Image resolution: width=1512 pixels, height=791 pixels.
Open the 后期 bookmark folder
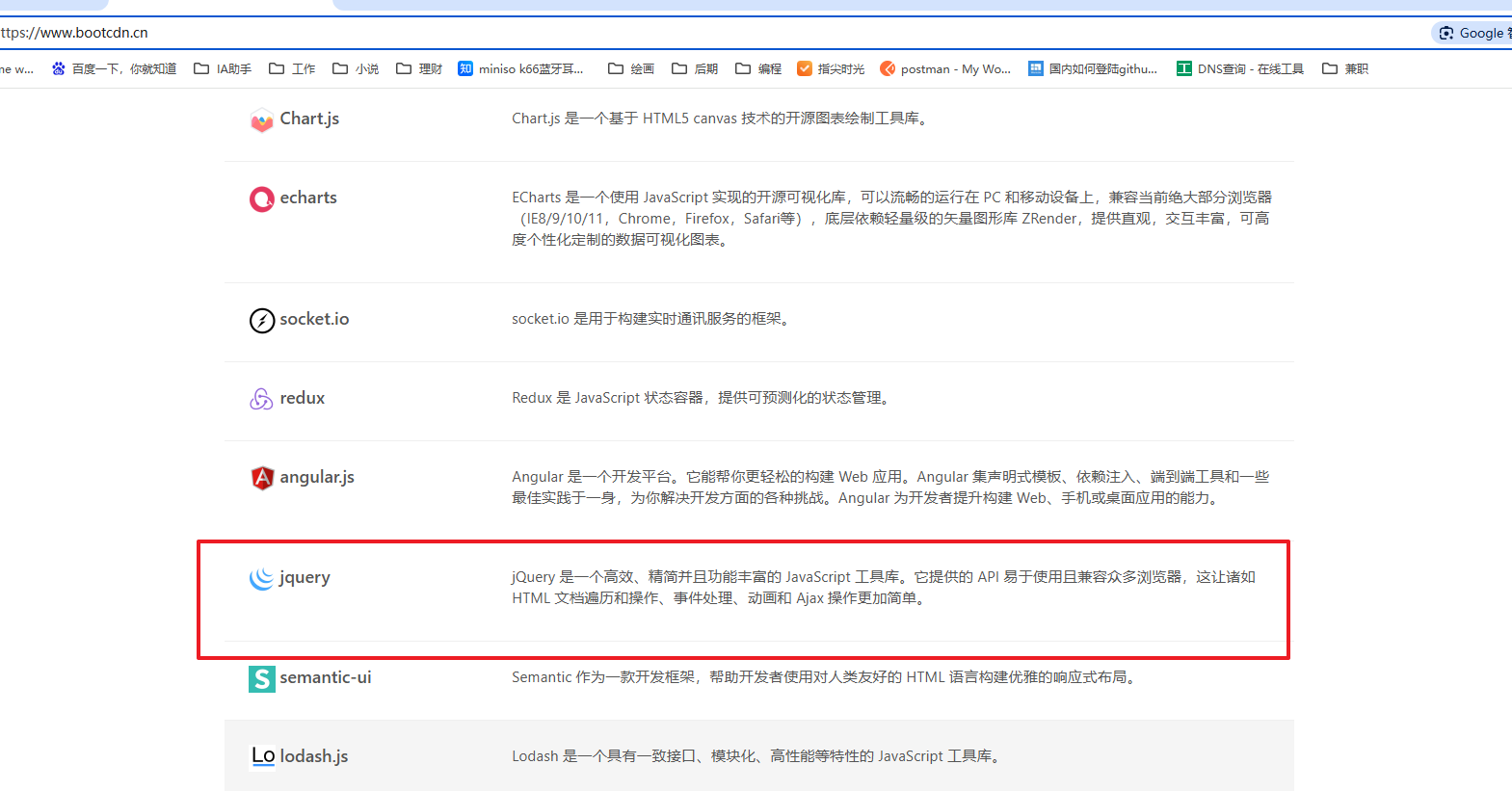pos(695,68)
